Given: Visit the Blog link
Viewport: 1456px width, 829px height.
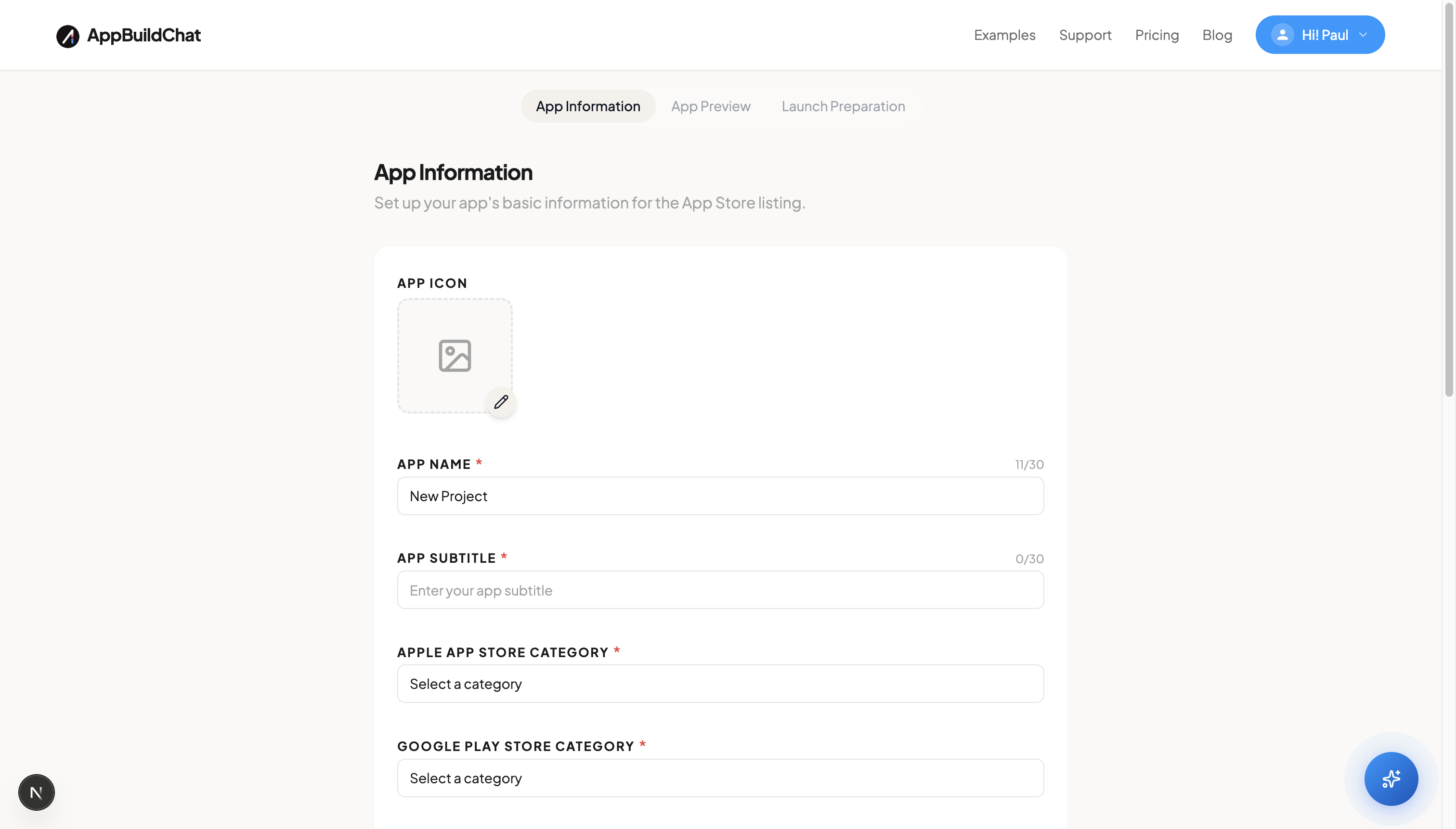Looking at the screenshot, I should [x=1217, y=35].
